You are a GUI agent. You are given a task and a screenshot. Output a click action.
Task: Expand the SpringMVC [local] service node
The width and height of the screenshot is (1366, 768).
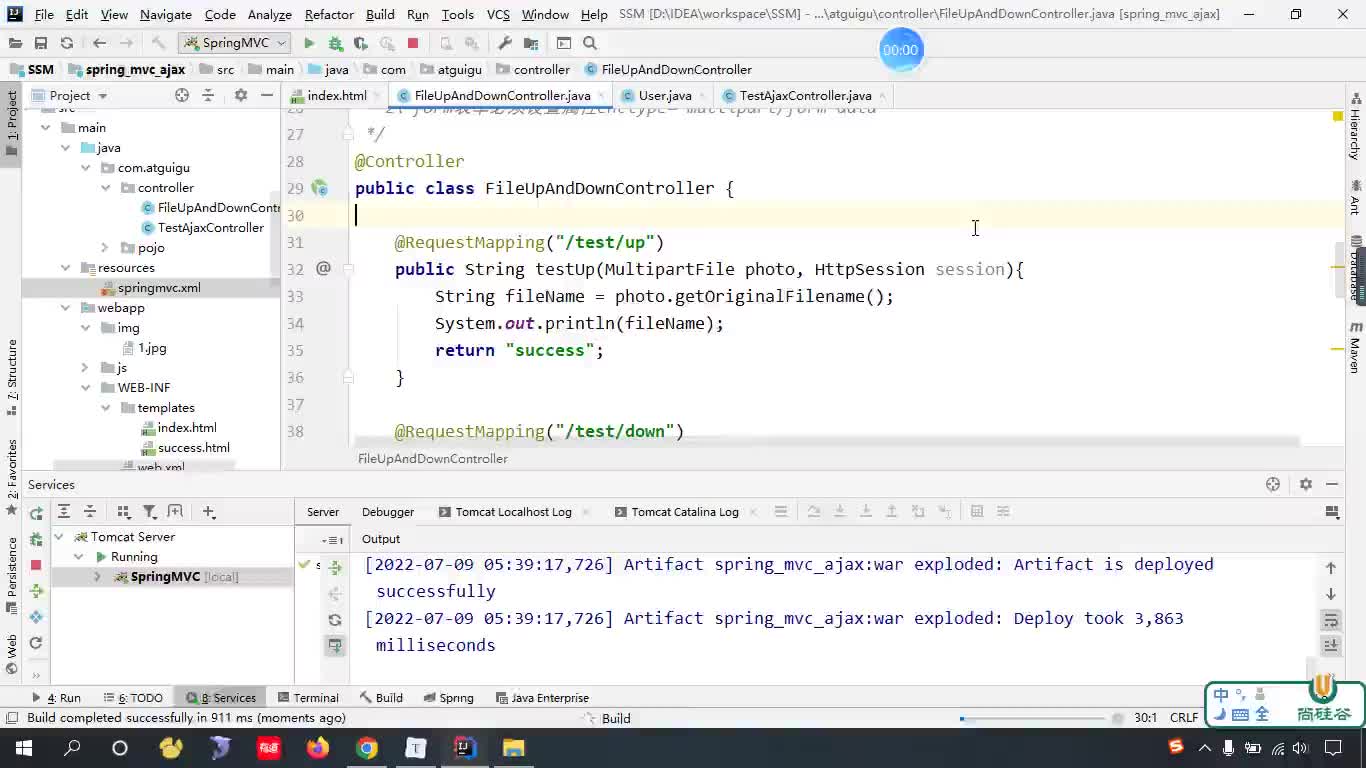pos(97,577)
